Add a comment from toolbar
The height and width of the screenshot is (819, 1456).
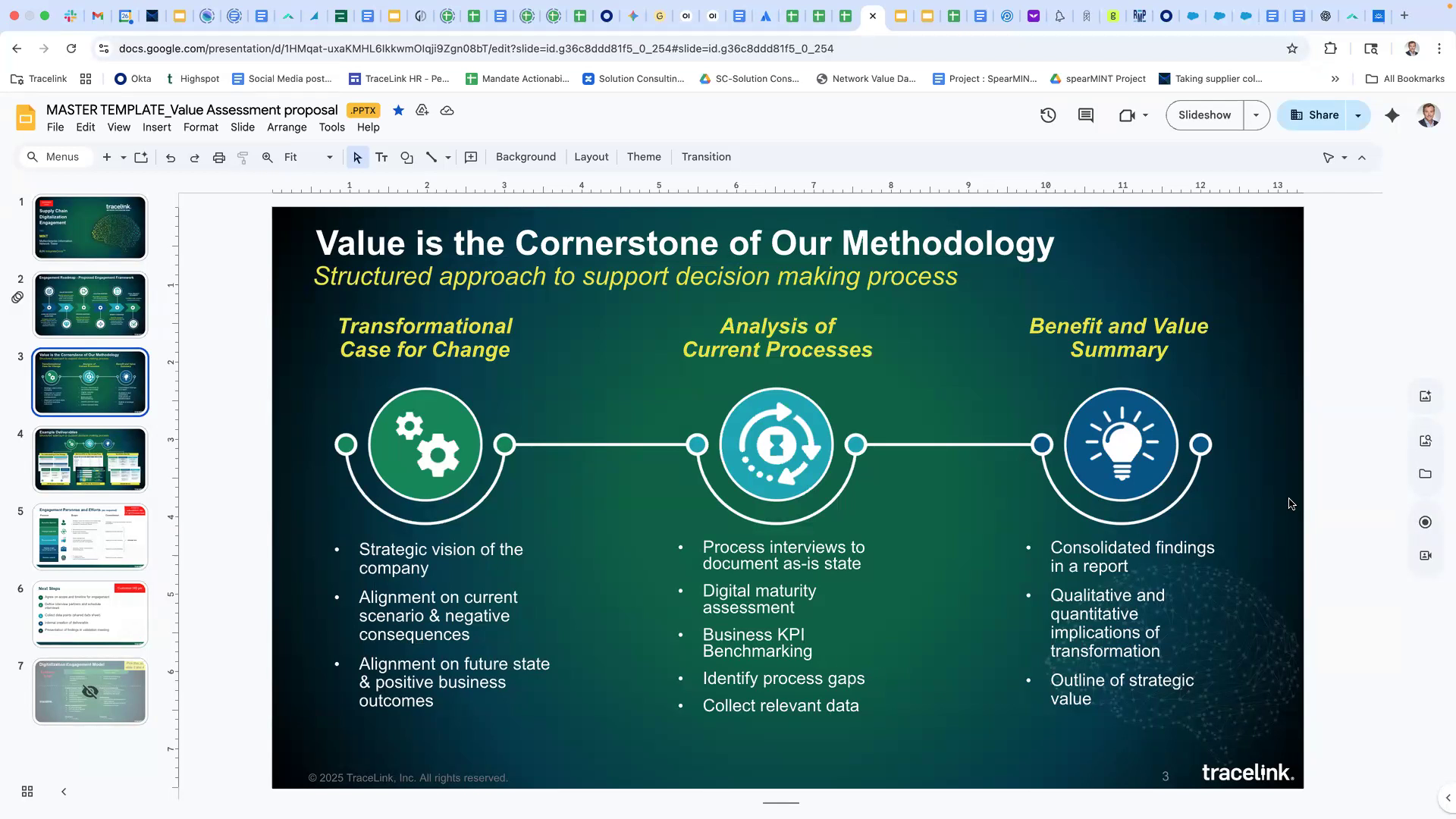471,157
